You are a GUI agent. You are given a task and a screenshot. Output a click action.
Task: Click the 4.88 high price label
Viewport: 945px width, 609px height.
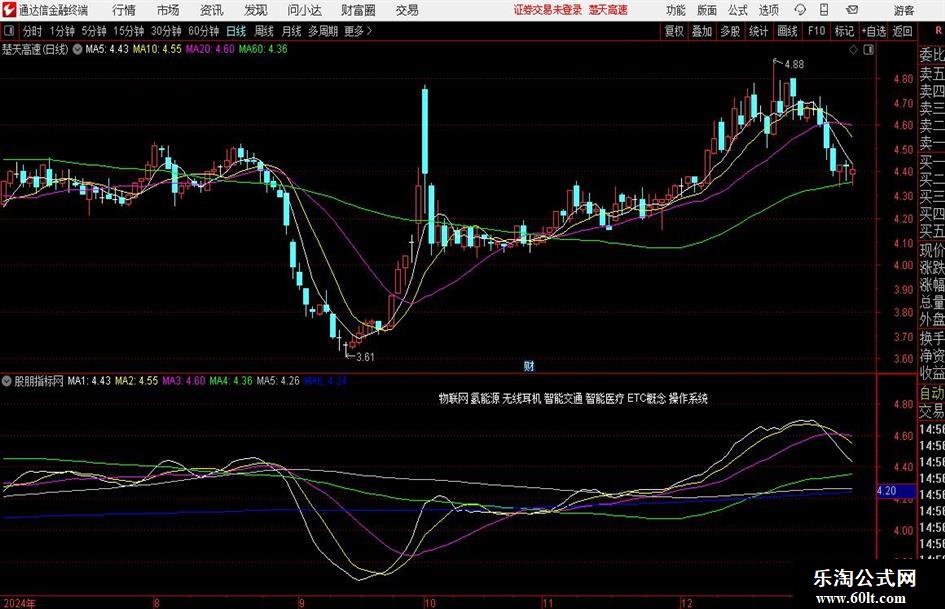coord(794,64)
